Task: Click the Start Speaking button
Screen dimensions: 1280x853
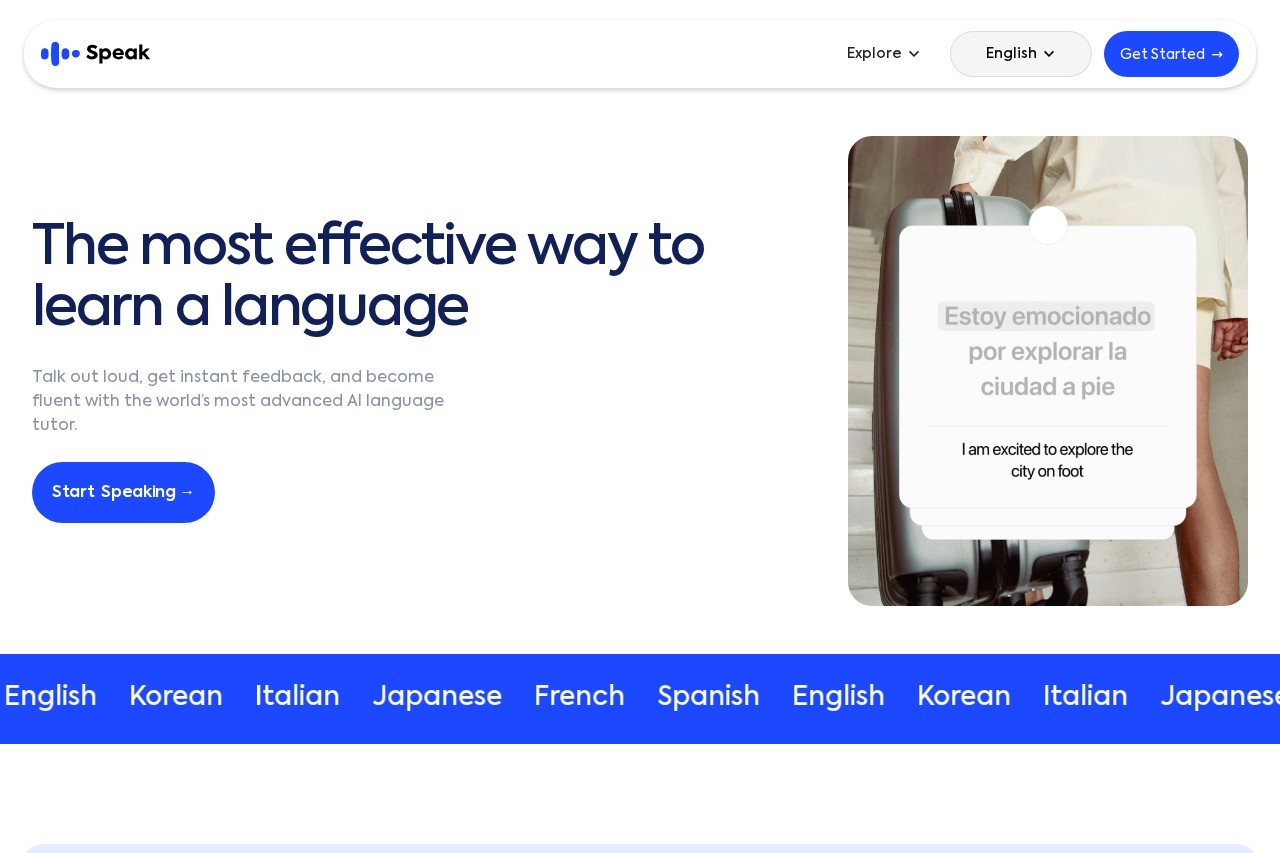Action: [123, 492]
